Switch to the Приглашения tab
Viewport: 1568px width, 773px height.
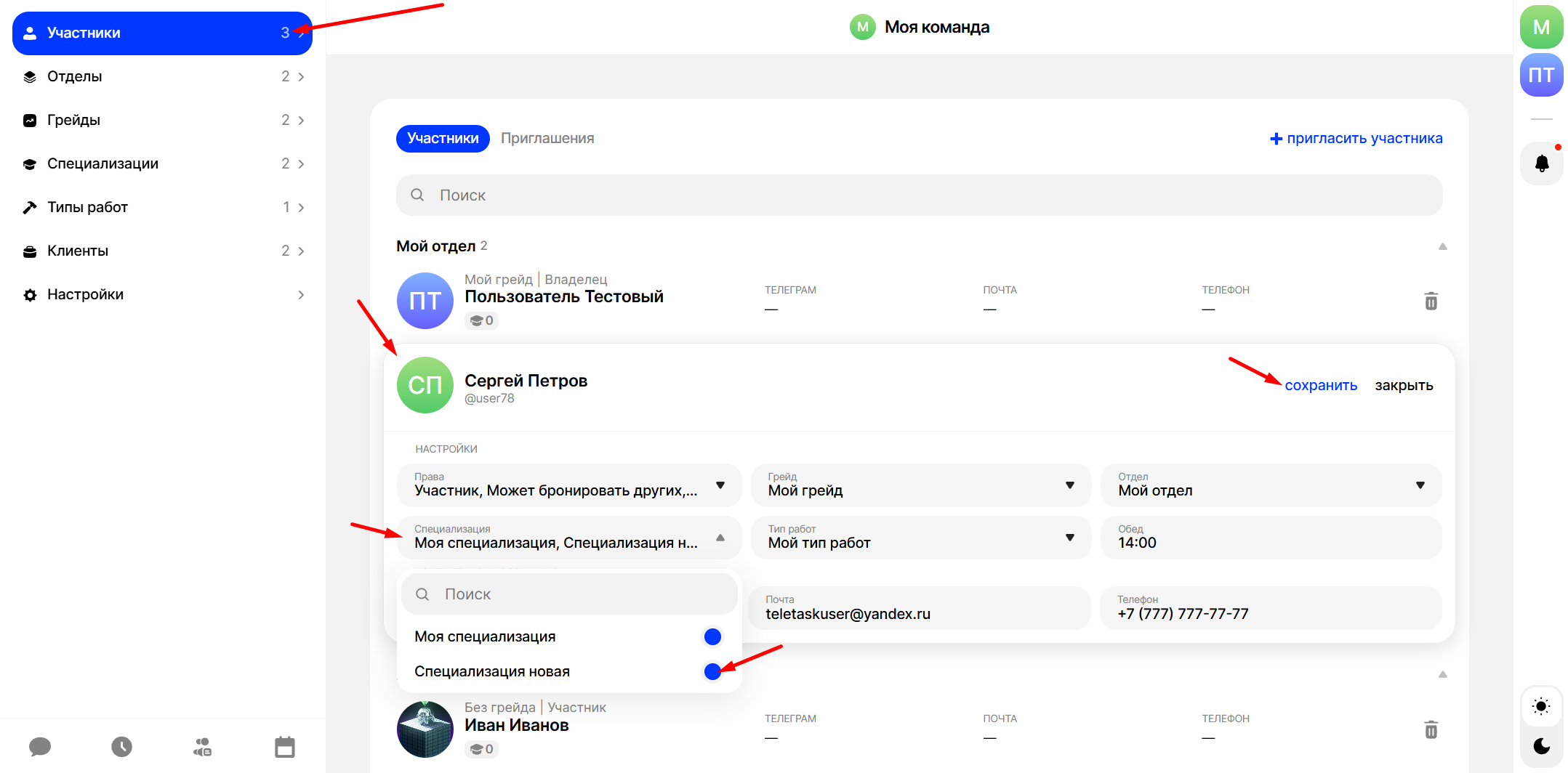click(547, 138)
